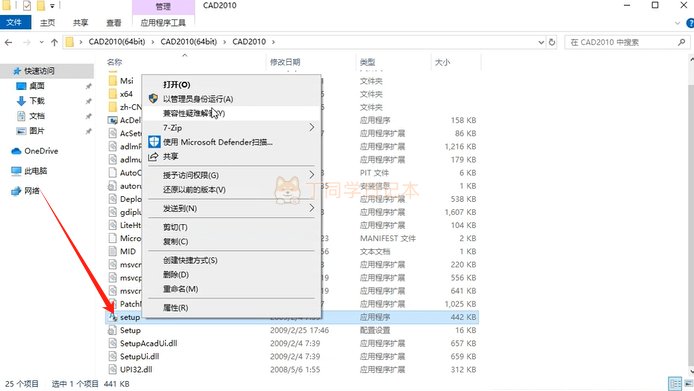Screen dimensions: 694x391
Task: Click the Back navigation arrow
Action: 8,42
